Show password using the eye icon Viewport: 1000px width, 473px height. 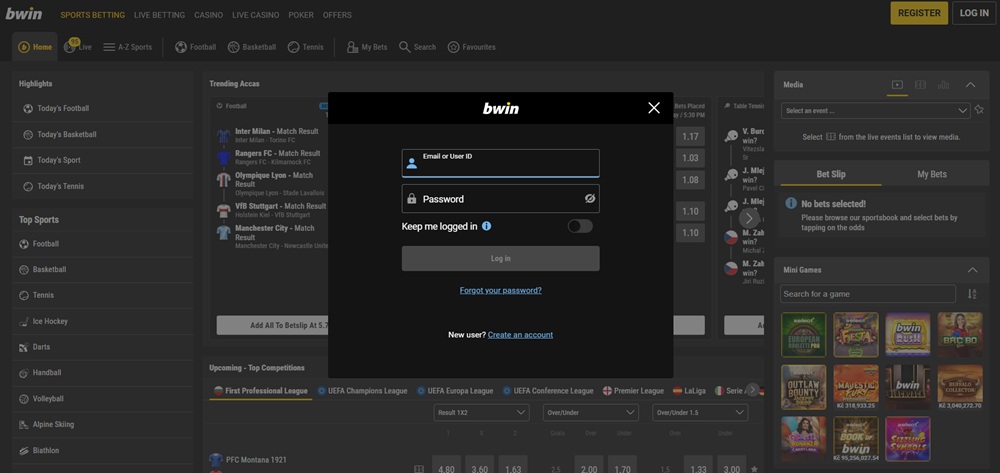pyautogui.click(x=590, y=199)
